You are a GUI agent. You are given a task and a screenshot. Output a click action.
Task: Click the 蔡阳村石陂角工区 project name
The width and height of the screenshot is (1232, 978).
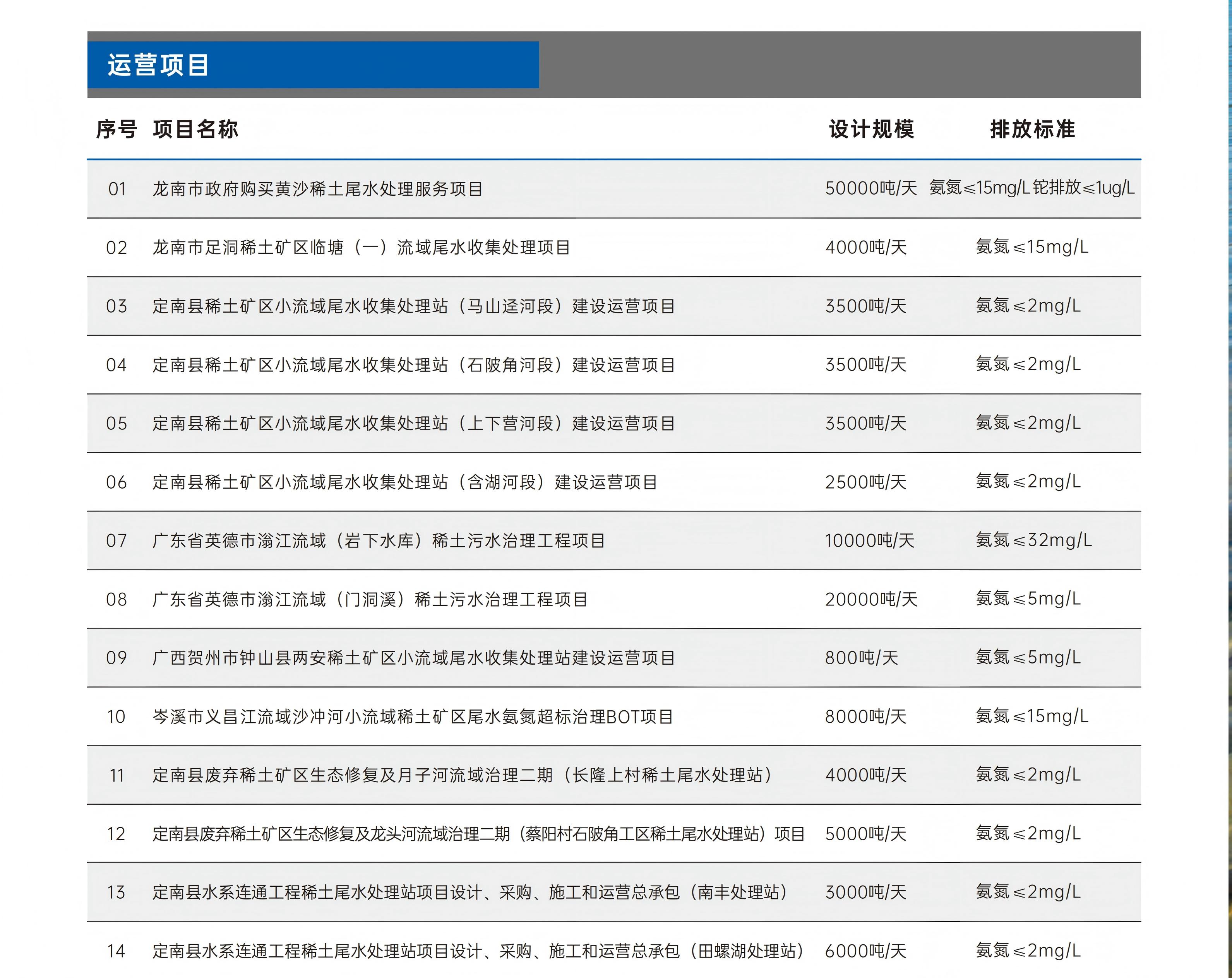[x=479, y=834]
